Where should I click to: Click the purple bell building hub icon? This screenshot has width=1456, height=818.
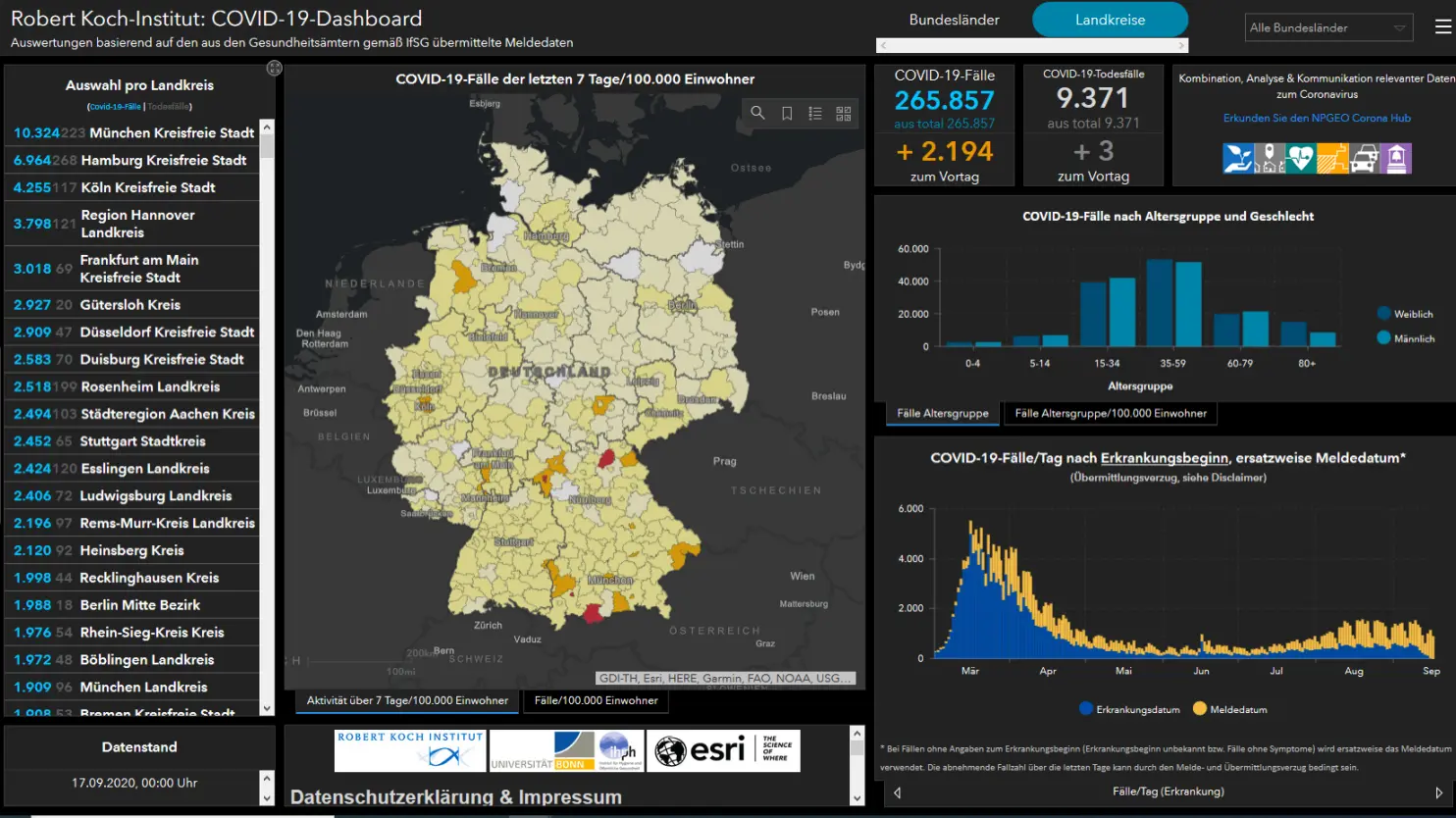[1397, 158]
